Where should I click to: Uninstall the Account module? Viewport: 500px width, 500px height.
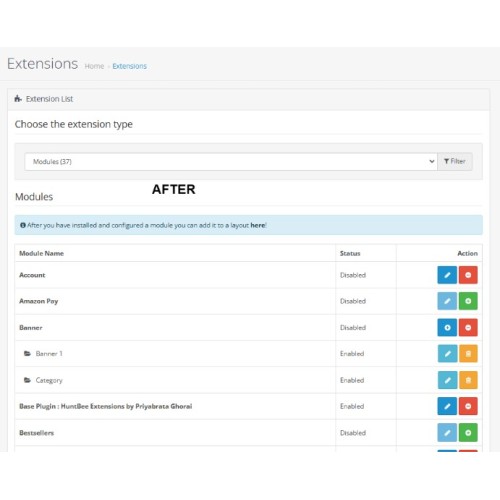(x=468, y=275)
